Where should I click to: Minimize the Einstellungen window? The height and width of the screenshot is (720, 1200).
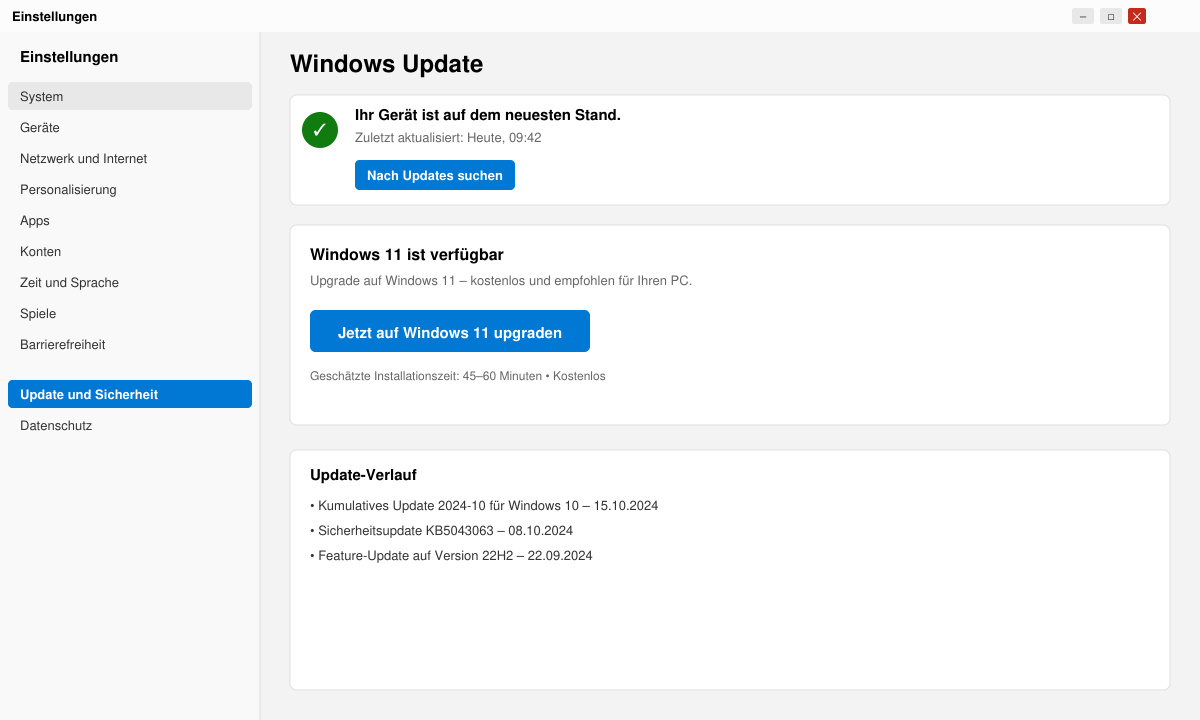[1083, 16]
